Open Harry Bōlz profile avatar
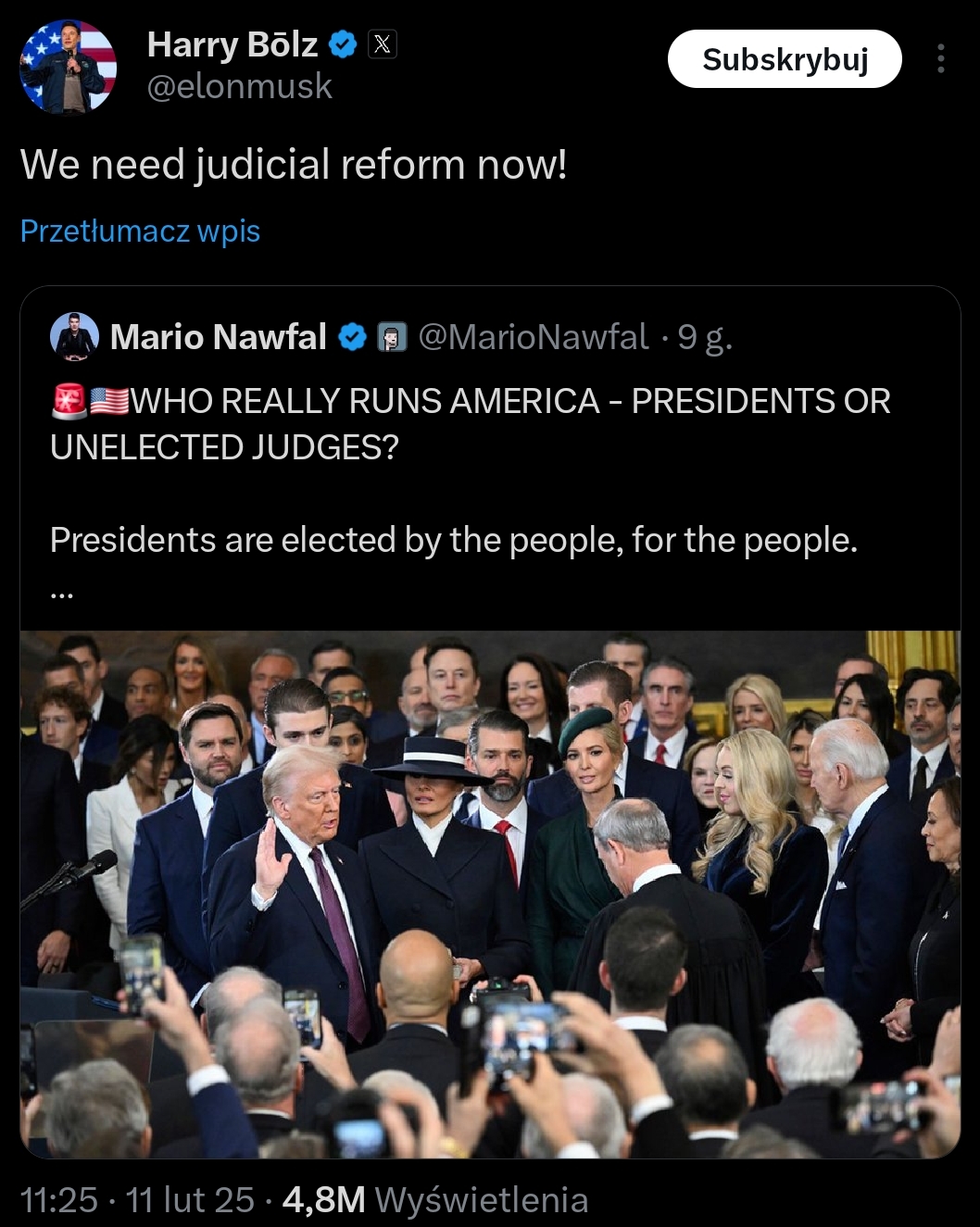 69,67
